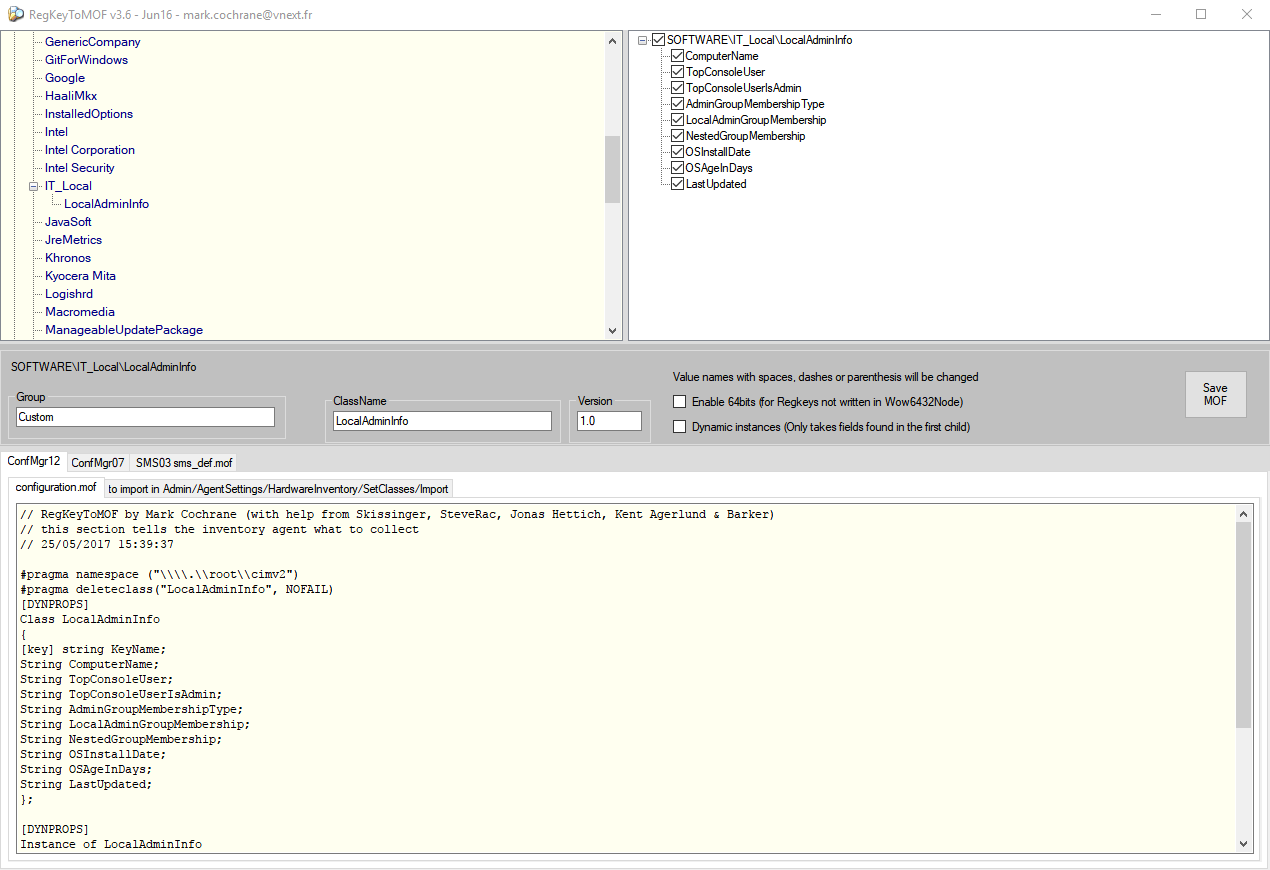
Task: Enable the Dynamic instances checkbox
Action: 680,427
